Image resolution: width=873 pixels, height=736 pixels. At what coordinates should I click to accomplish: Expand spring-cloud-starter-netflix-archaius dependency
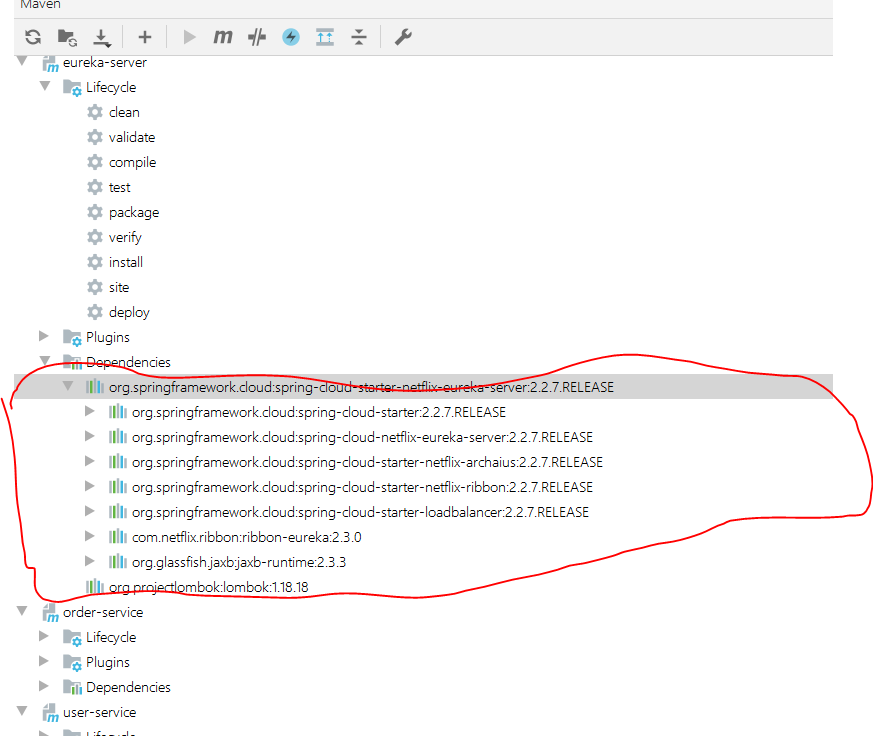pos(90,461)
